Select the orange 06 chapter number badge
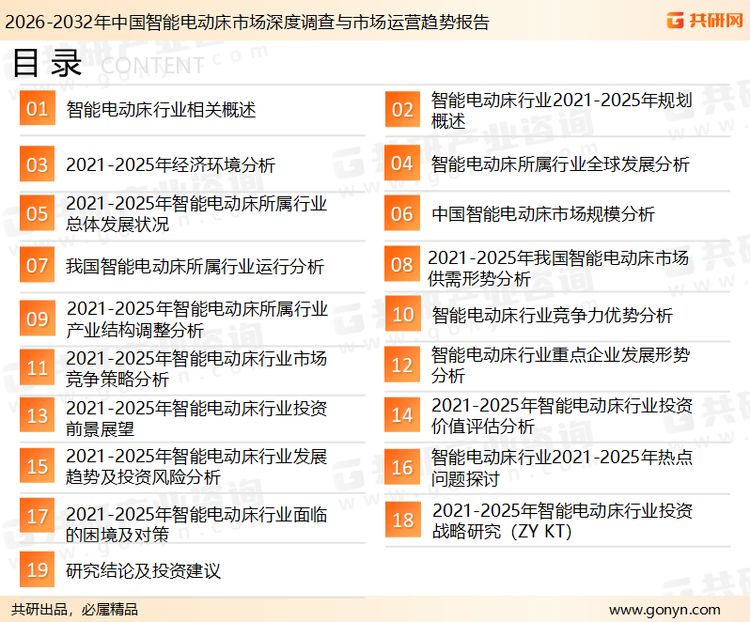Viewport: 750px width, 622px height. click(402, 213)
